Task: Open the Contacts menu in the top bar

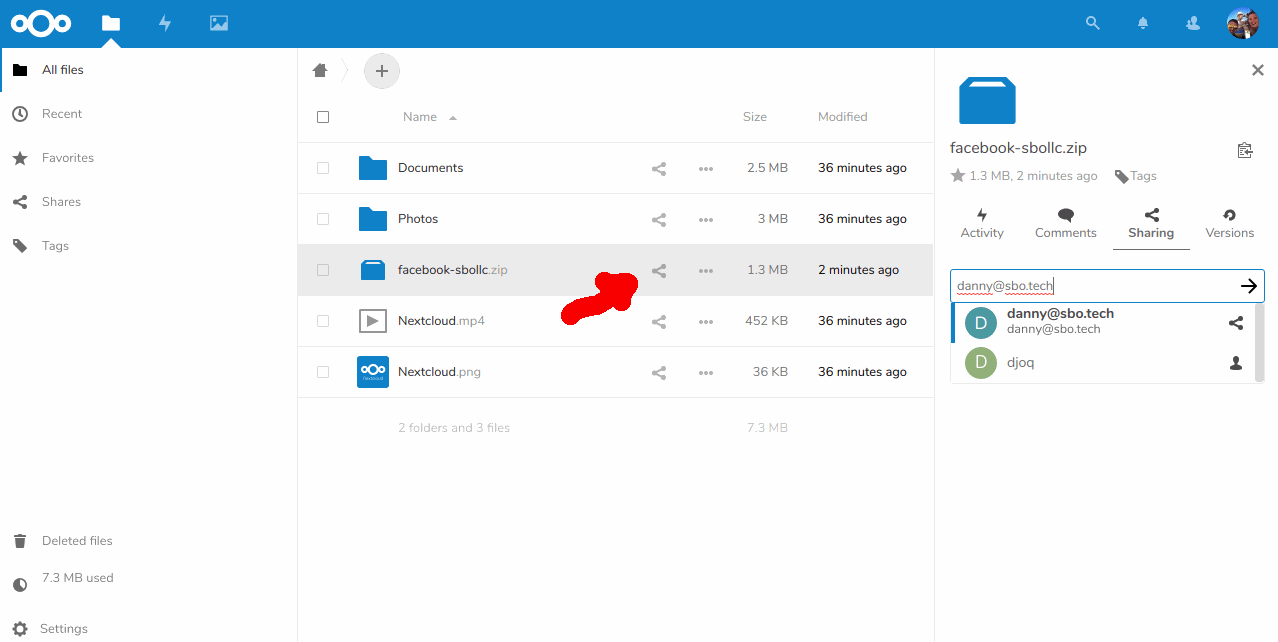Action: [1192, 23]
